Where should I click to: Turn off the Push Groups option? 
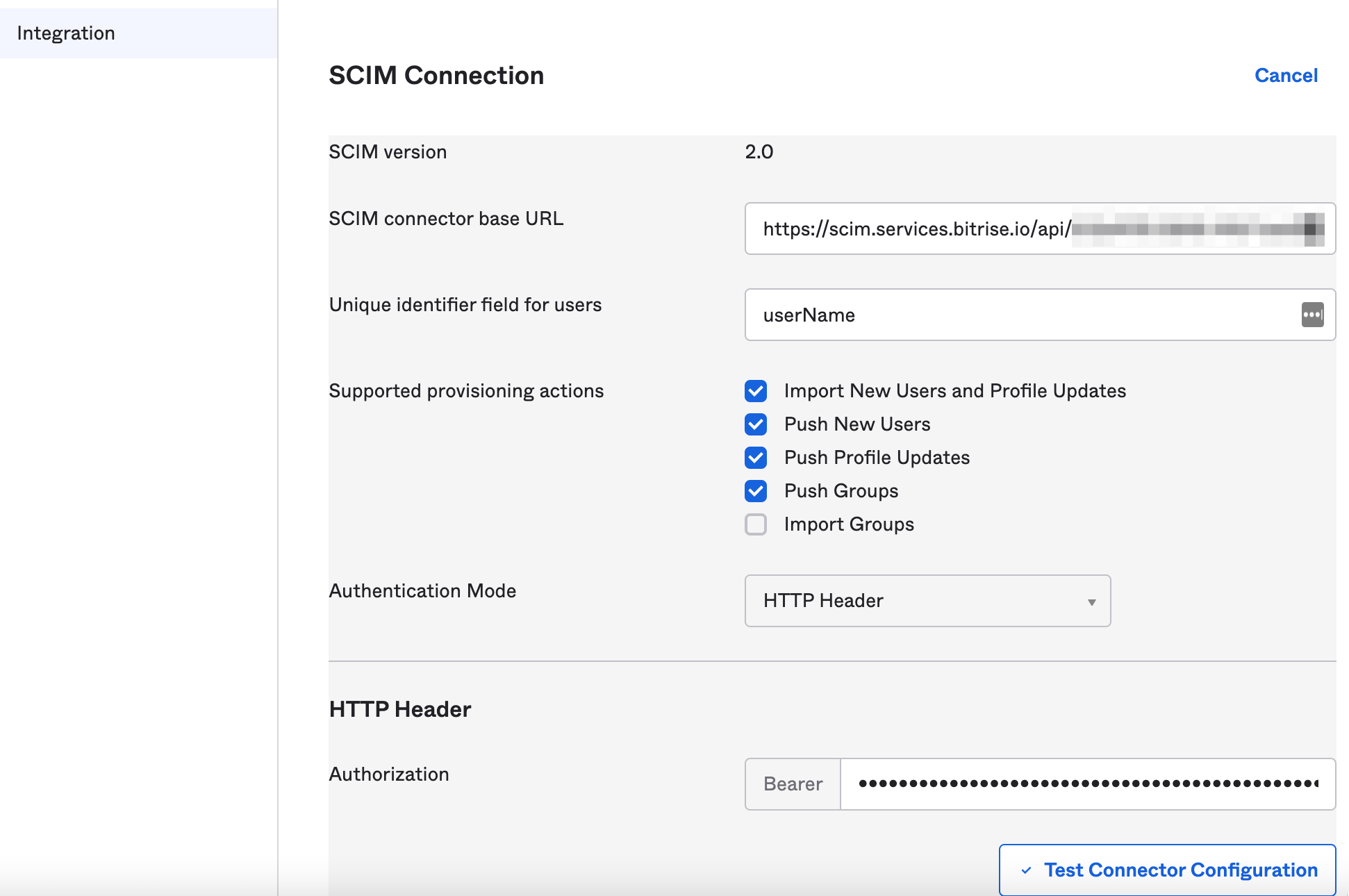(x=755, y=491)
